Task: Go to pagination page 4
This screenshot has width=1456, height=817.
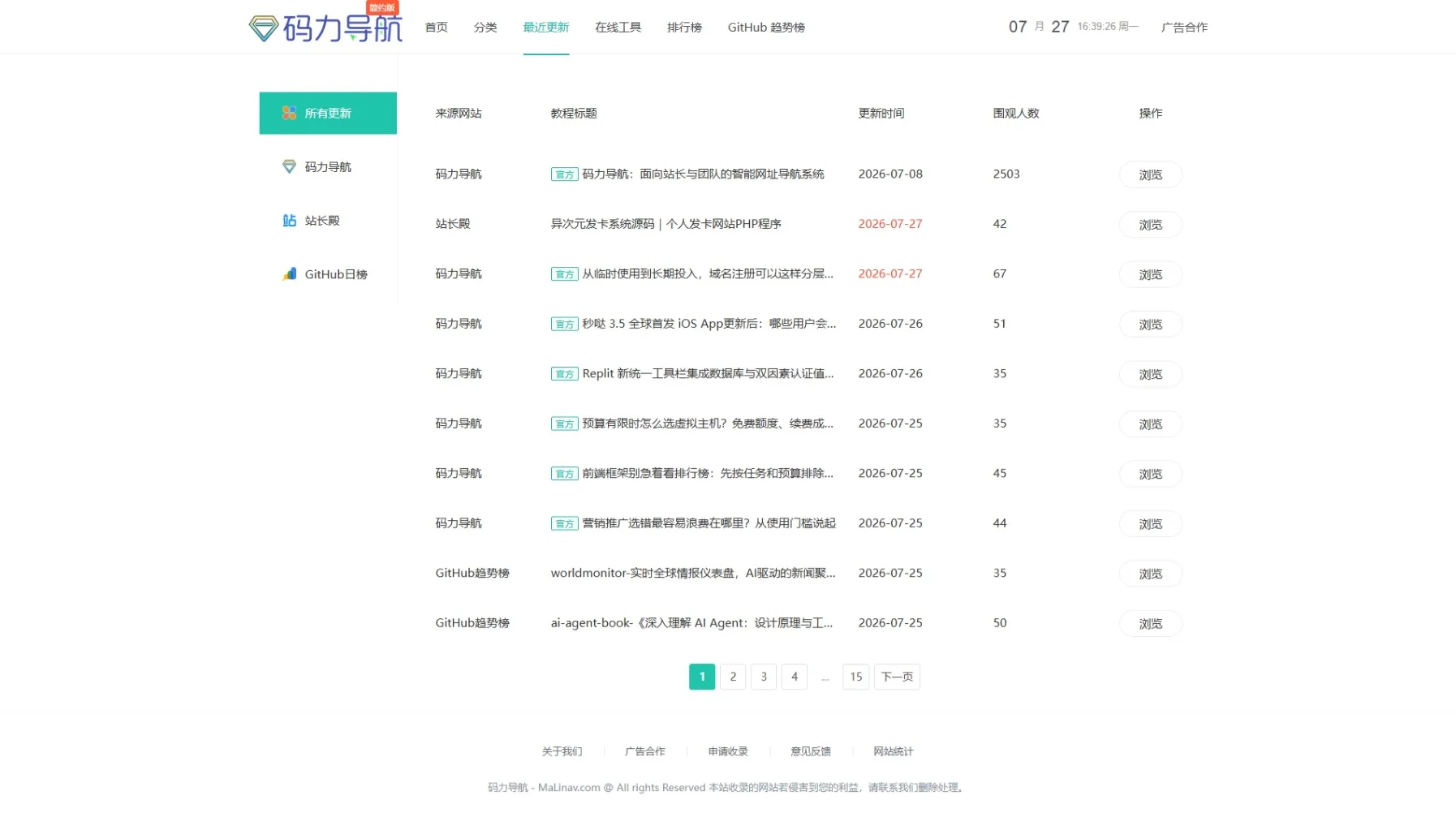Action: (x=795, y=677)
